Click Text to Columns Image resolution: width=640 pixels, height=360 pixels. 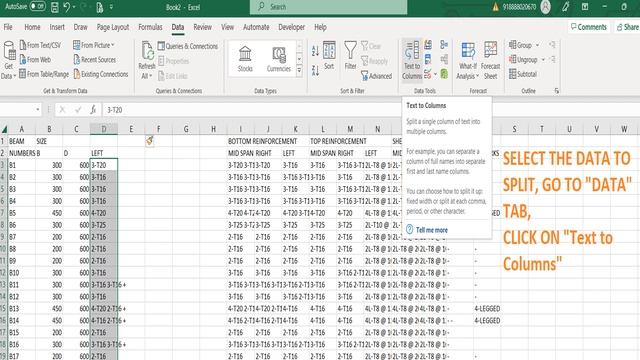412,60
